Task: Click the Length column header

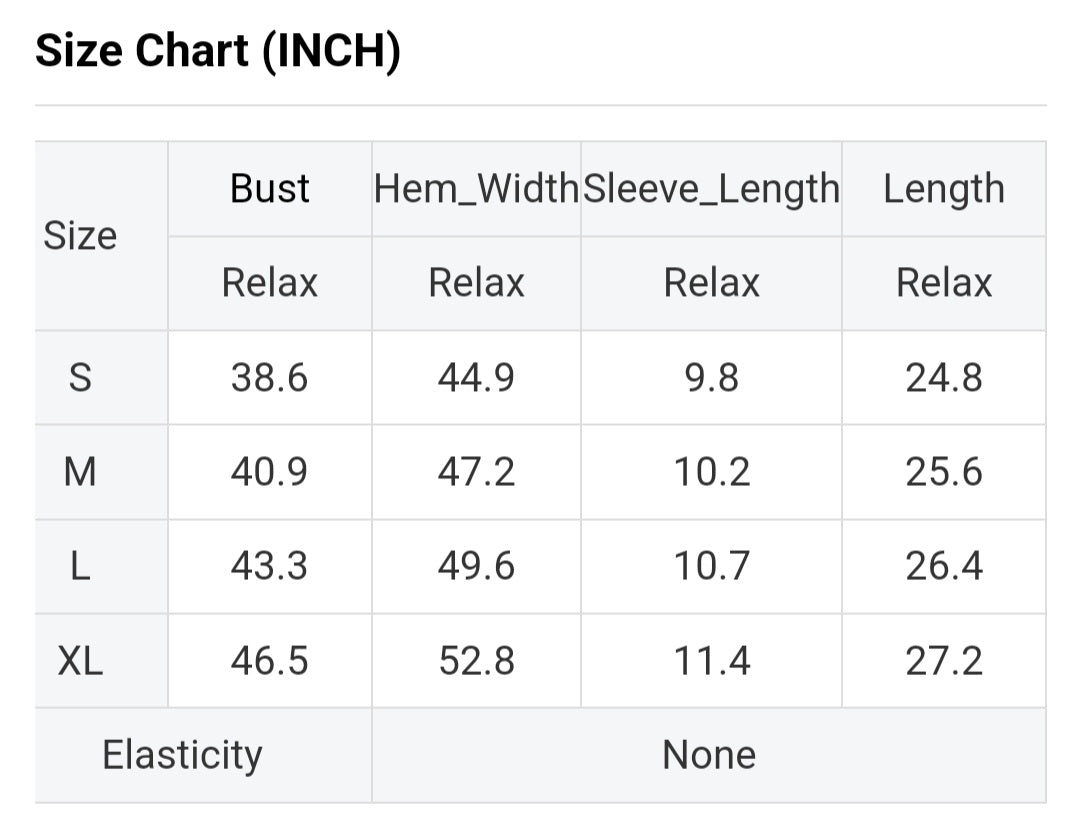Action: [944, 189]
